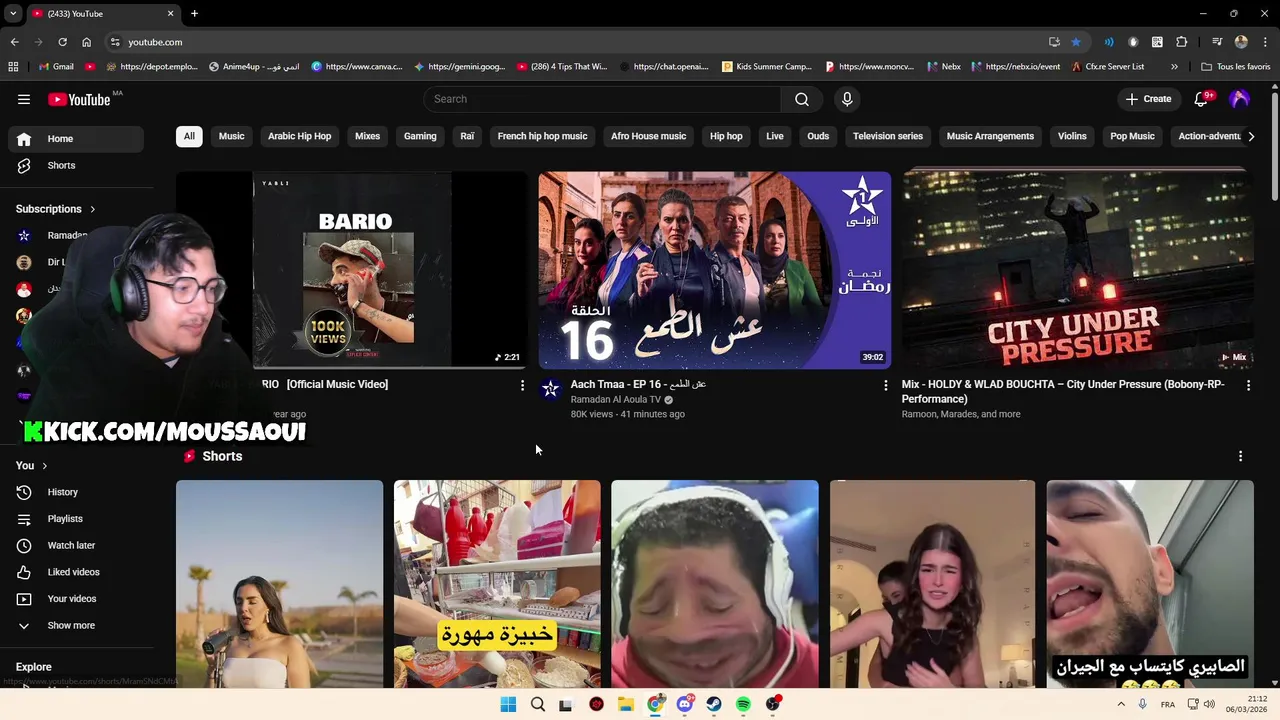Screen dimensions: 1280x720
Task: Go to Home in the sidebar
Action: point(76,139)
